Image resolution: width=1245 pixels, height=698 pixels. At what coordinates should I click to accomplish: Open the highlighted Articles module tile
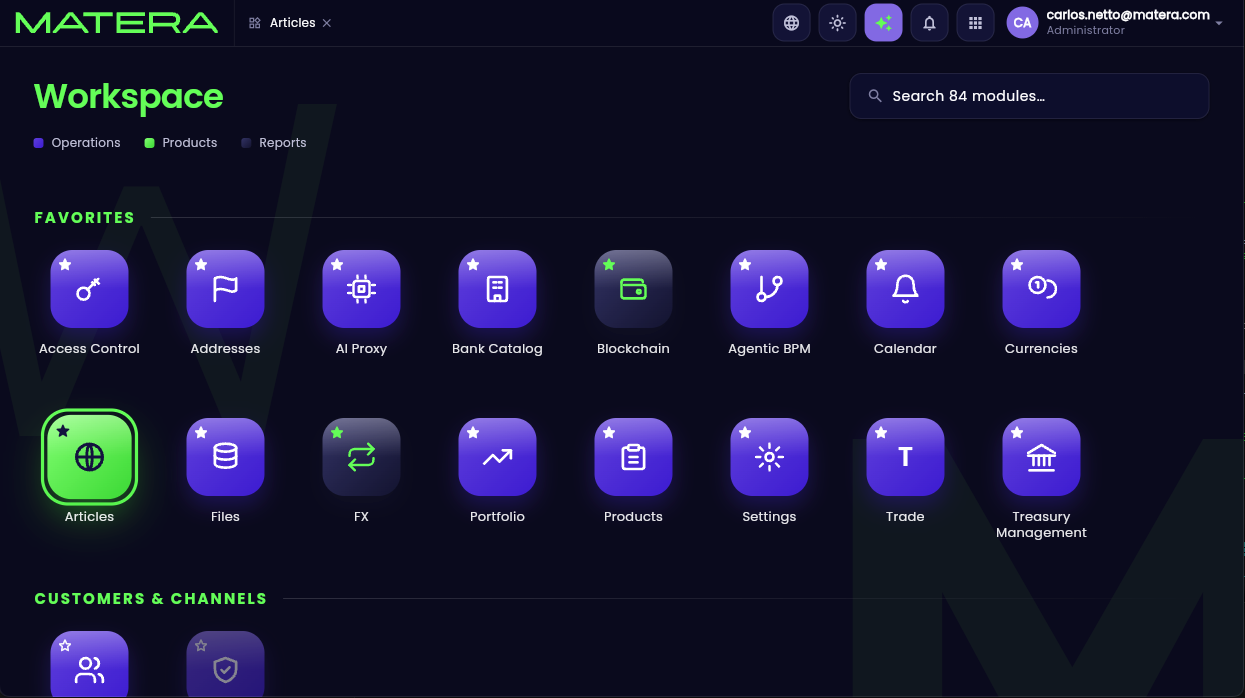[89, 457]
